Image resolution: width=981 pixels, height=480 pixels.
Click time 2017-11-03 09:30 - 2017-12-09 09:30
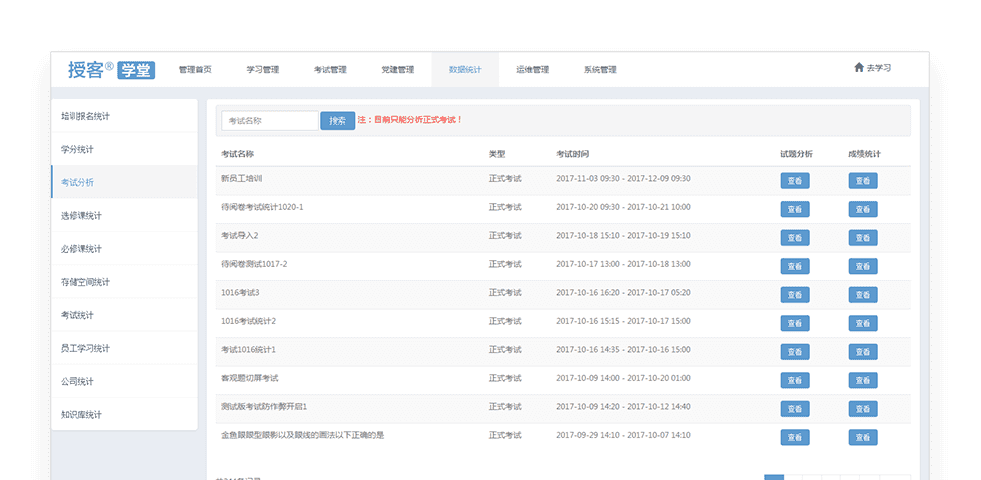coord(623,178)
